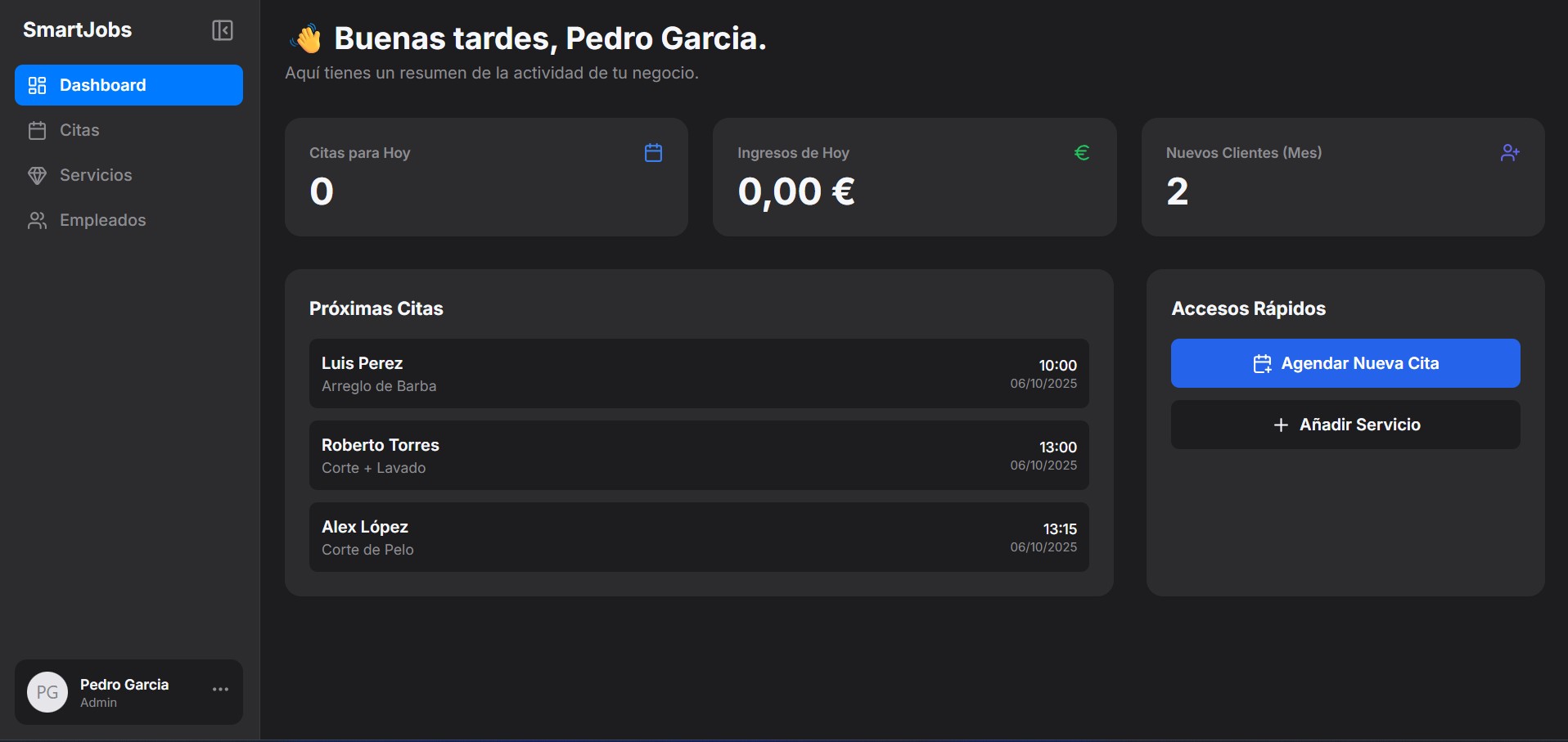Select the Alex López appointment

698,537
